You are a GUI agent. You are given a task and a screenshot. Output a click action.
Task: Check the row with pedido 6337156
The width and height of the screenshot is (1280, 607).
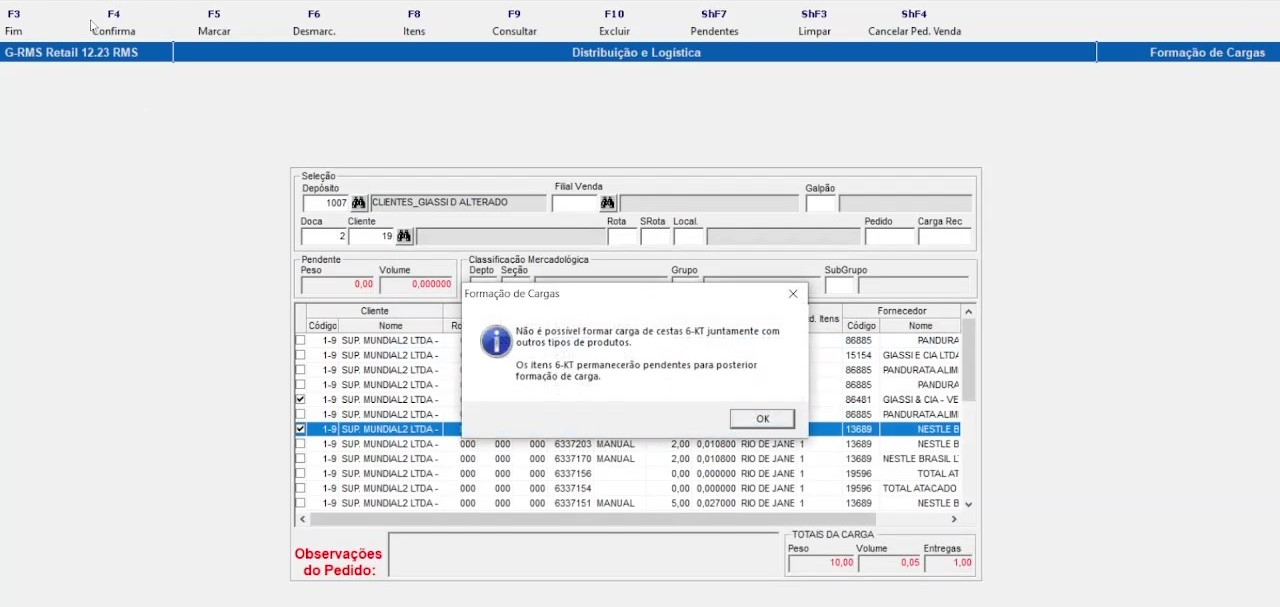[300, 474]
